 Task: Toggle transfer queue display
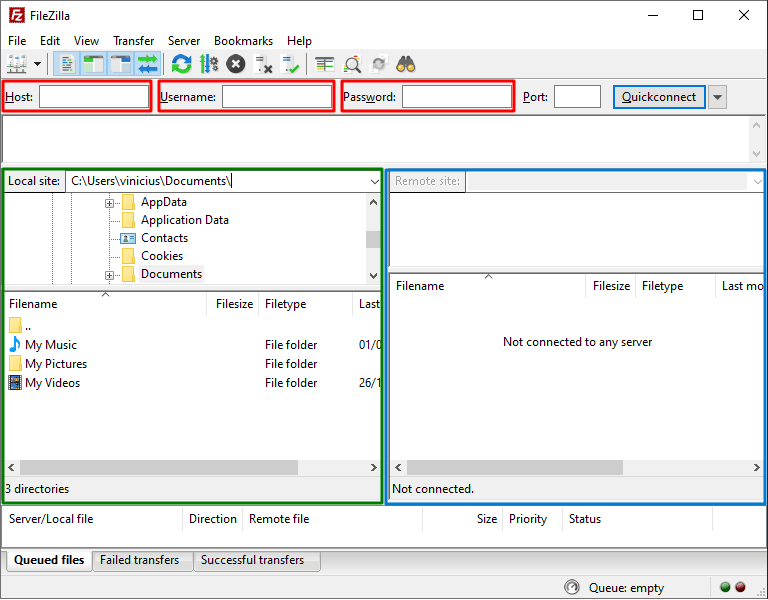[147, 64]
